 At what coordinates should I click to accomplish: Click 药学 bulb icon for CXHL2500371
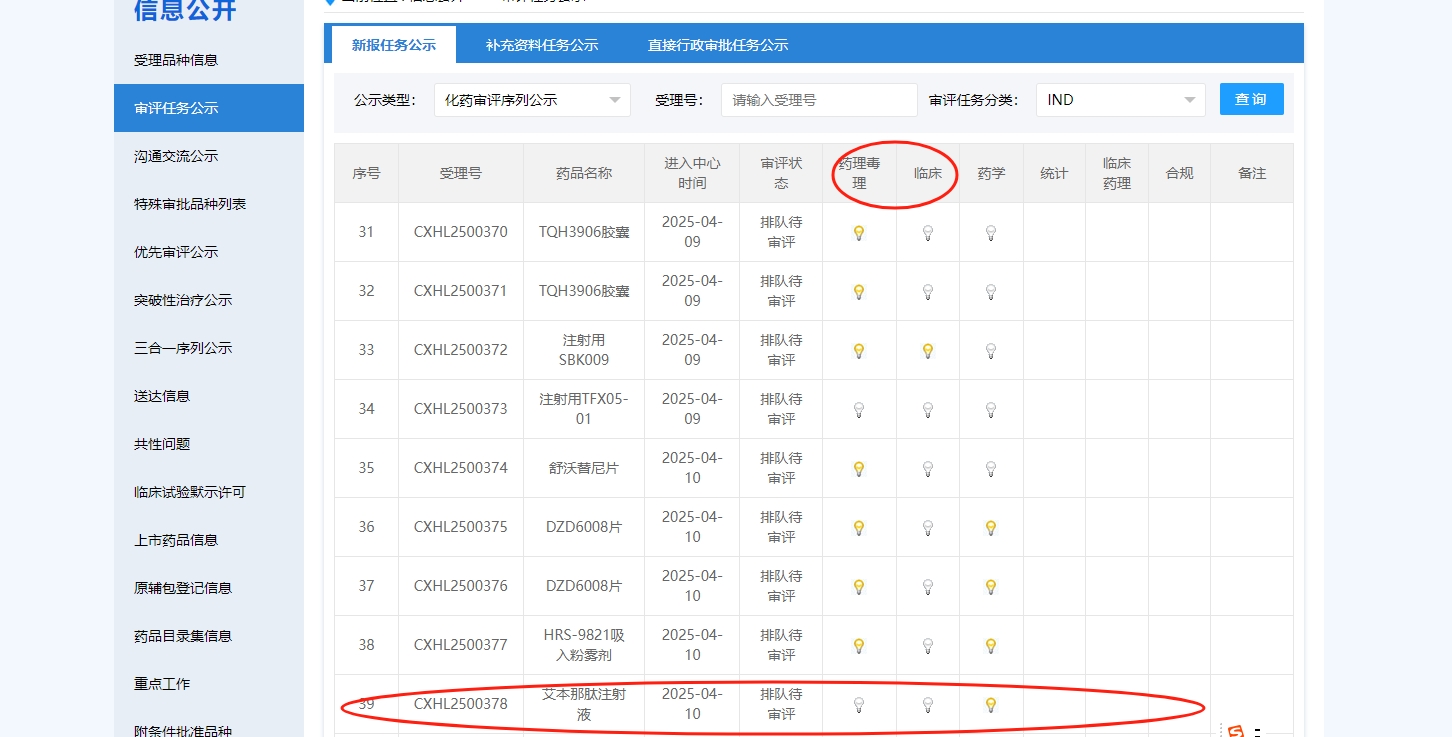[x=991, y=292]
